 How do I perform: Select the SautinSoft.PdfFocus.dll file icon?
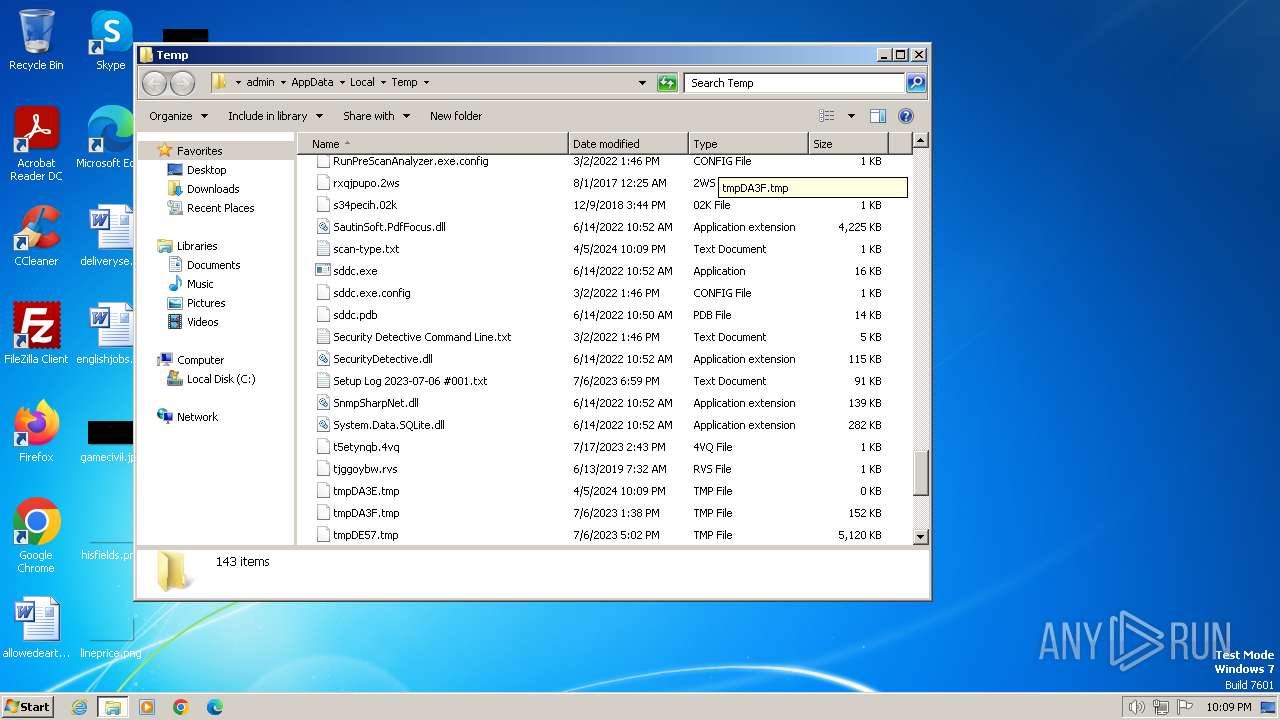(323, 227)
